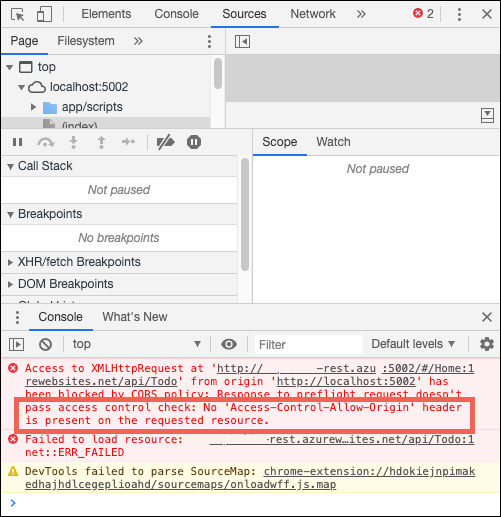Screen dimensions: 501x517
Task: Click the navigator tree scrollbar
Action: [218, 73]
